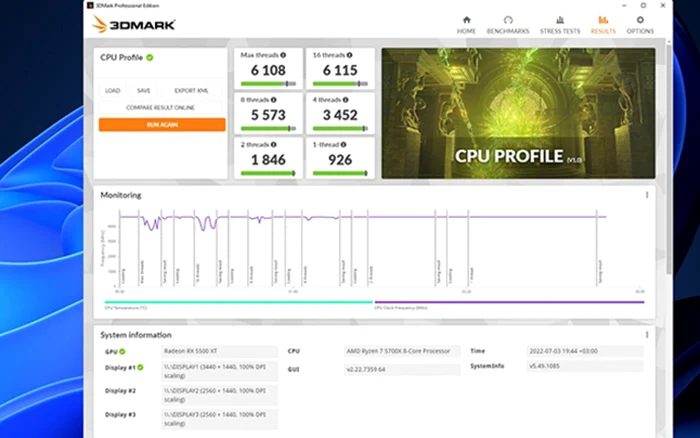Select the Results tab
The image size is (700, 438).
coord(603,25)
